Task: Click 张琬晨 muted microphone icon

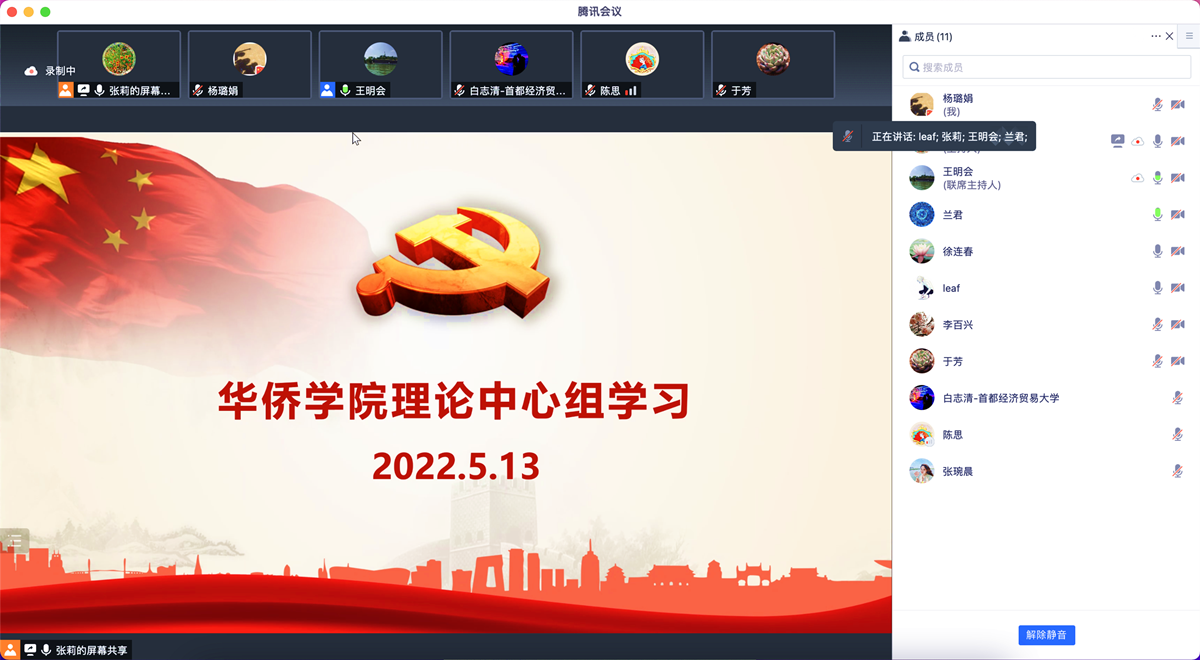Action: click(x=1178, y=471)
